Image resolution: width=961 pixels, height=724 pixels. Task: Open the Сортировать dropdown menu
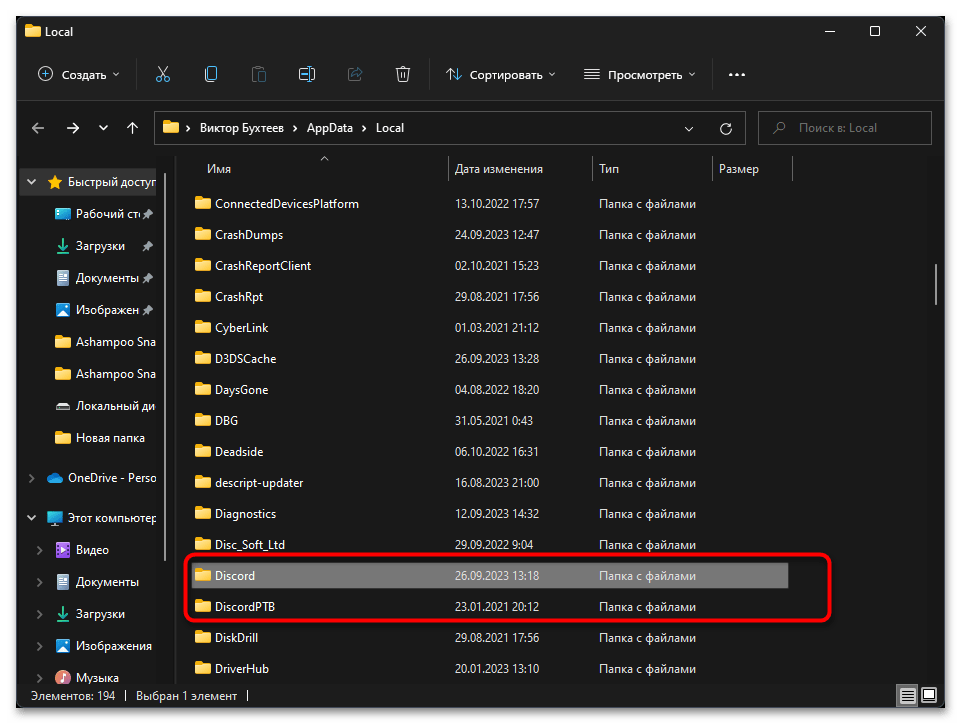500,74
